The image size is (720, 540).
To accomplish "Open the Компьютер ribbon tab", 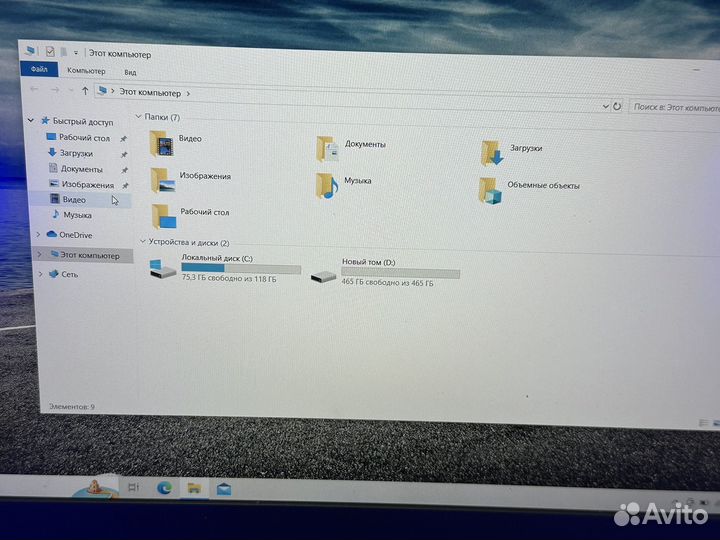I will (86, 71).
